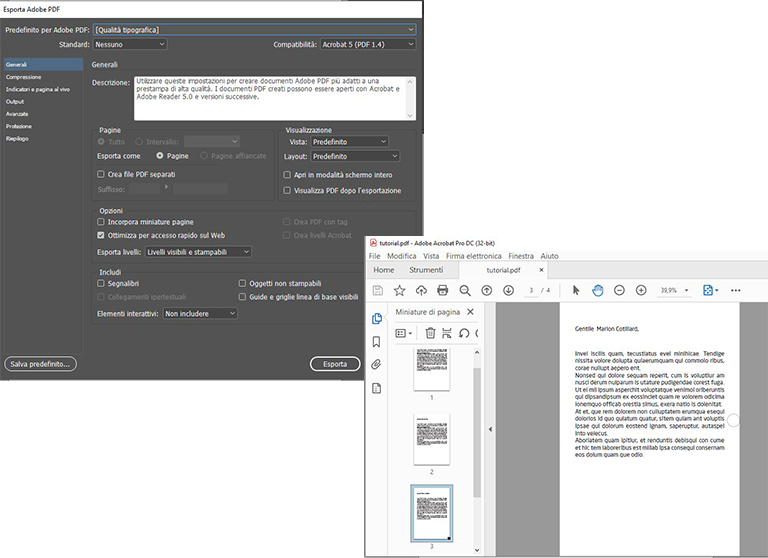Close the tutorial.pdf tab
This screenshot has width=768, height=558.
(x=541, y=269)
